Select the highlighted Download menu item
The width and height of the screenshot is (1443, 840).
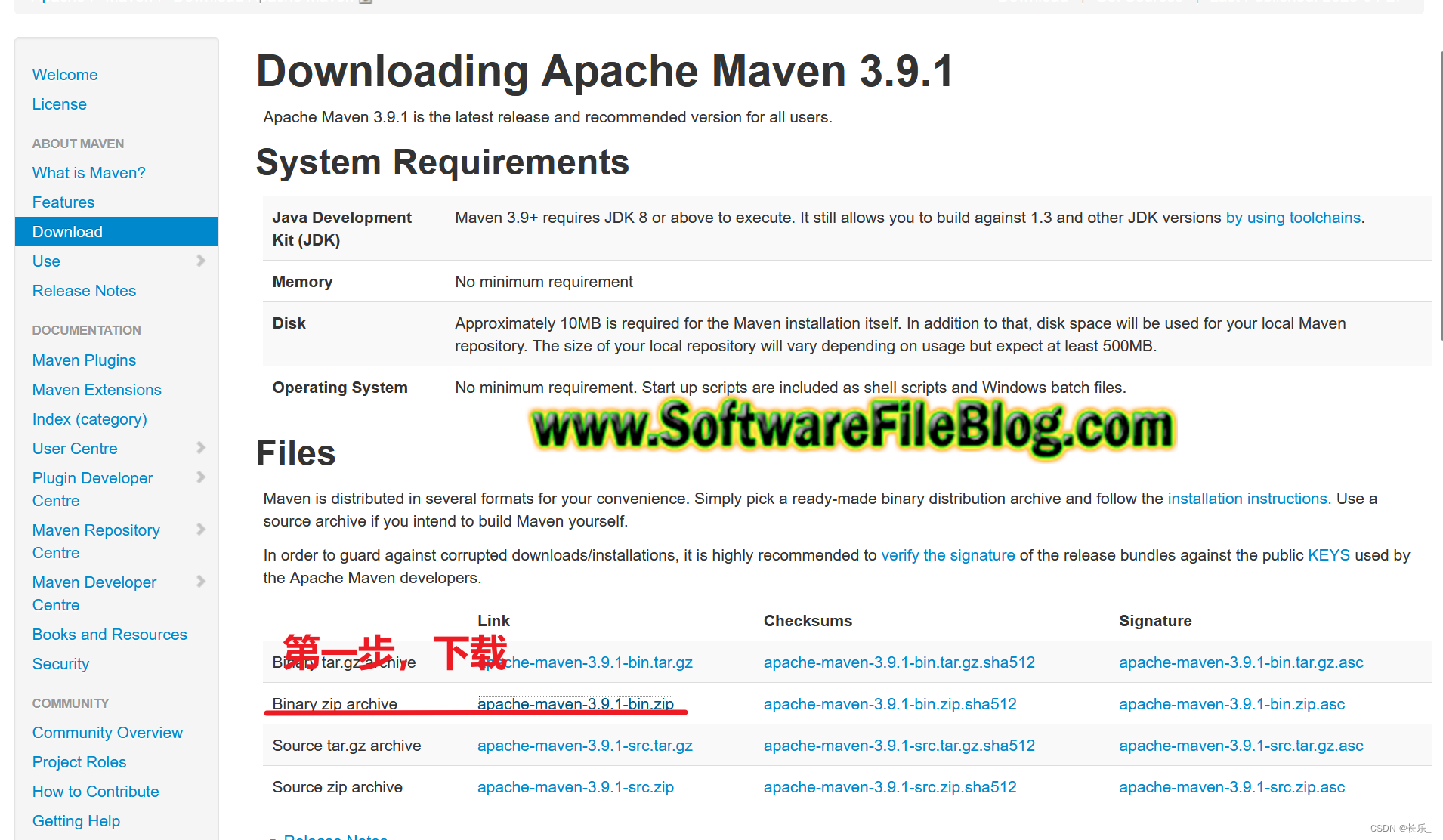pos(116,232)
